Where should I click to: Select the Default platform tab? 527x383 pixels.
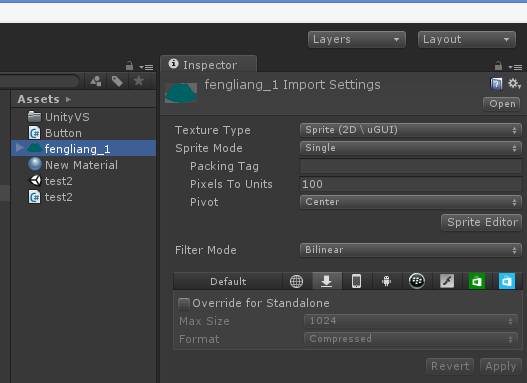click(x=228, y=281)
